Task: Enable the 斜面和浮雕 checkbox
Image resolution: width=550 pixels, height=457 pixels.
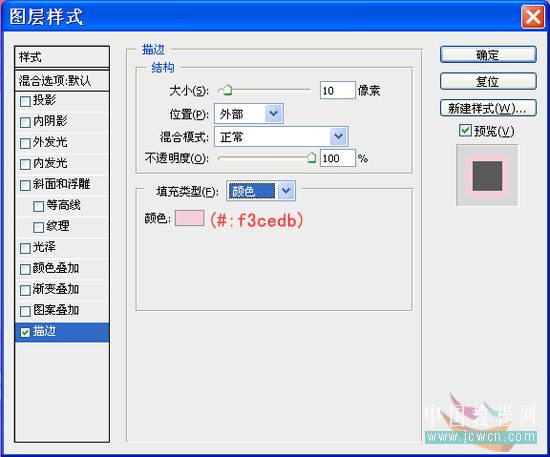Action: (25, 185)
